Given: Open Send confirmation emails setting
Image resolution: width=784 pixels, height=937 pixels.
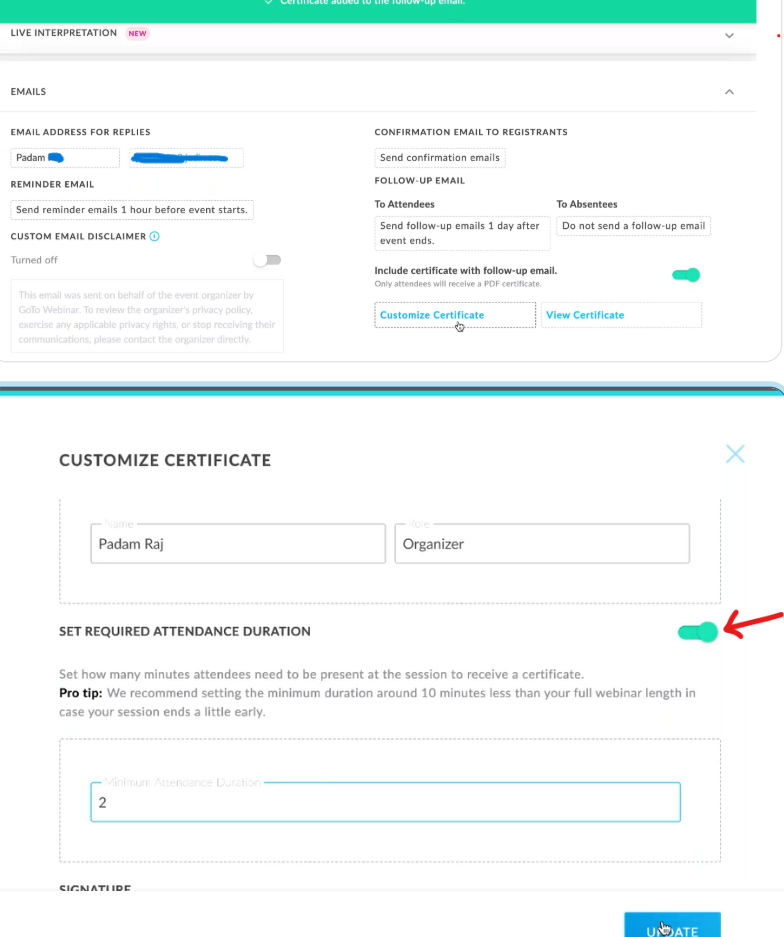Looking at the screenshot, I should pos(439,158).
